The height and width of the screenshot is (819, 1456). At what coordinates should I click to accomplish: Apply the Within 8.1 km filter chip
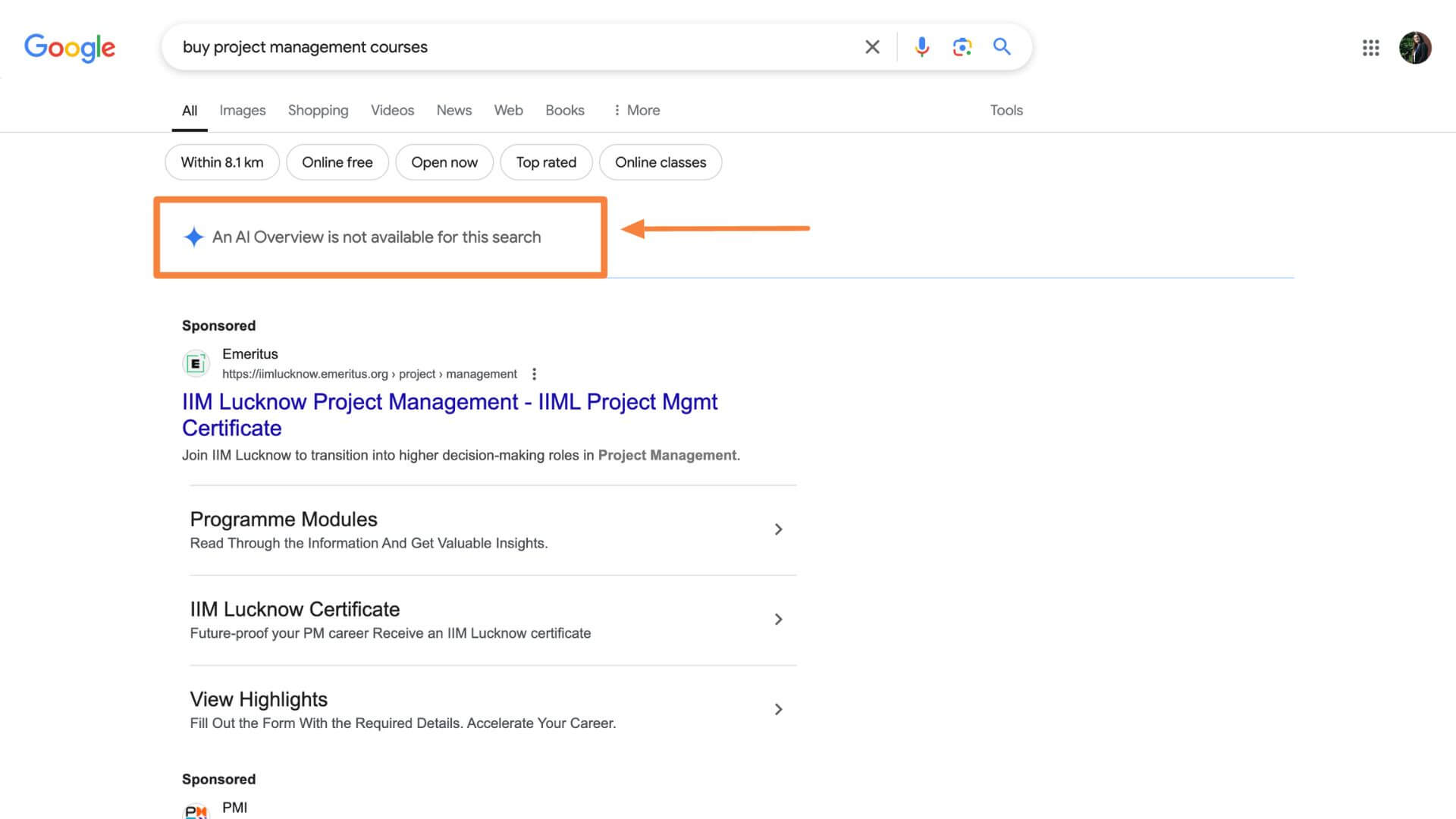(x=222, y=162)
